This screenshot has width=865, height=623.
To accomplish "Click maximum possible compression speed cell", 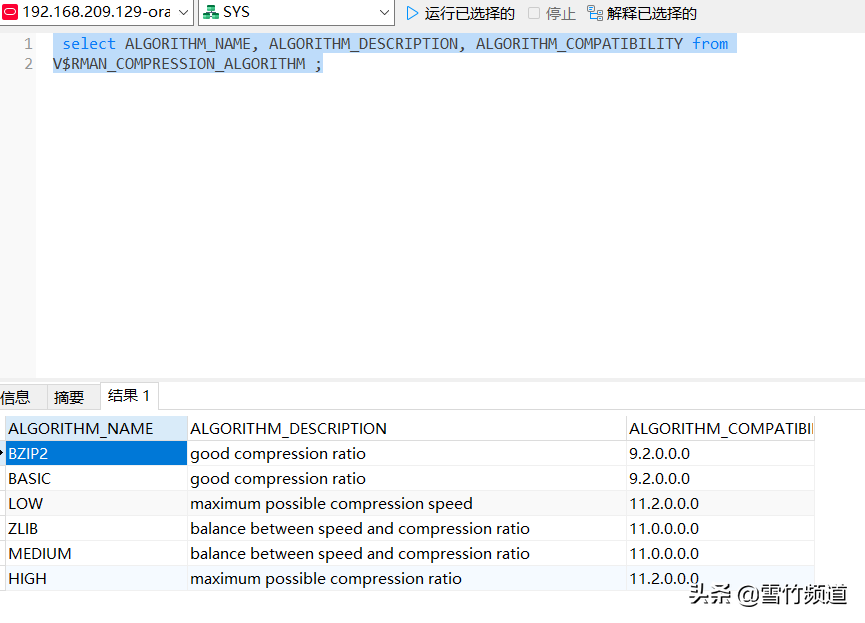I will [407, 503].
